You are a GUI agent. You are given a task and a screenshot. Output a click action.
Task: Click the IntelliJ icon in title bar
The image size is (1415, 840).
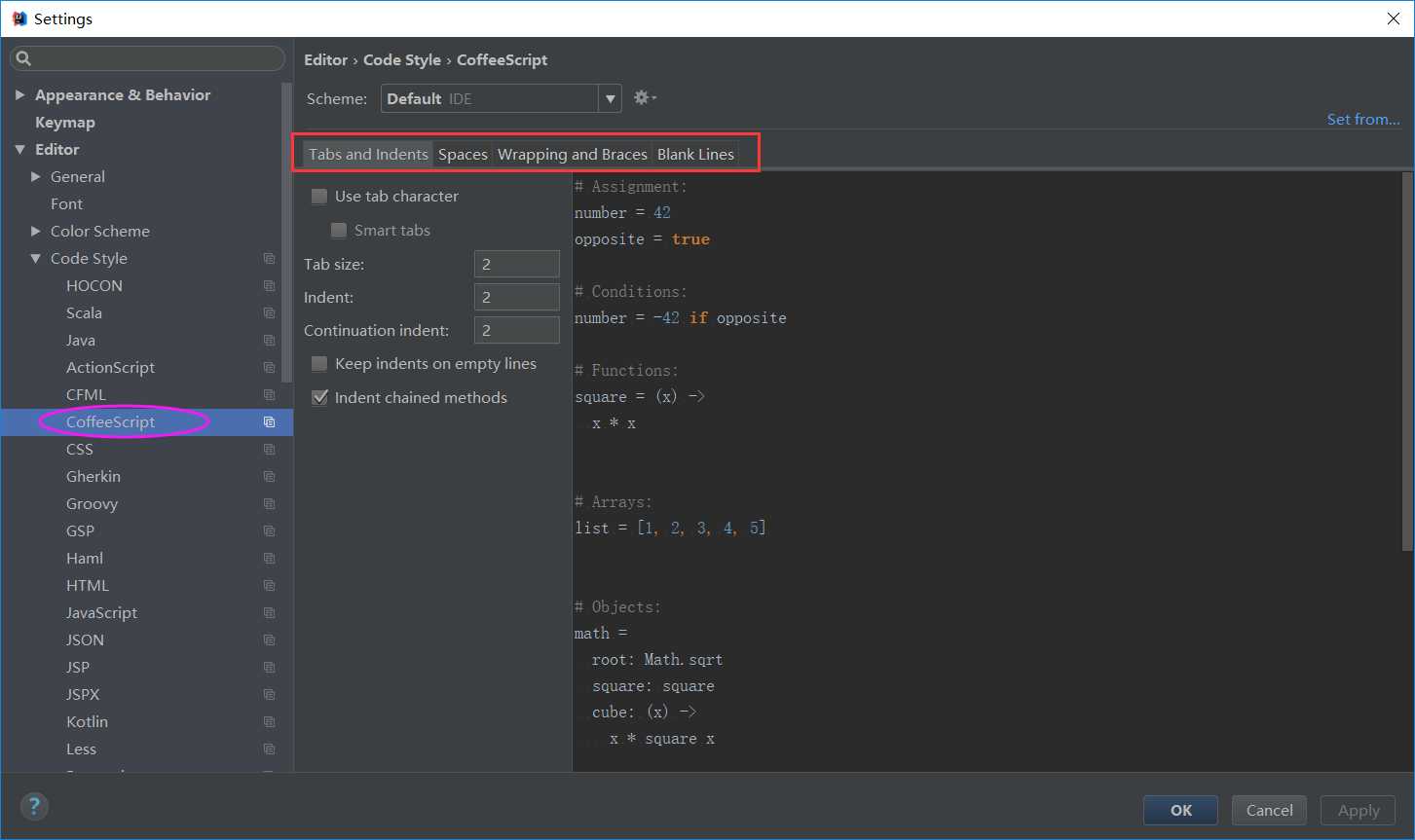[x=19, y=18]
